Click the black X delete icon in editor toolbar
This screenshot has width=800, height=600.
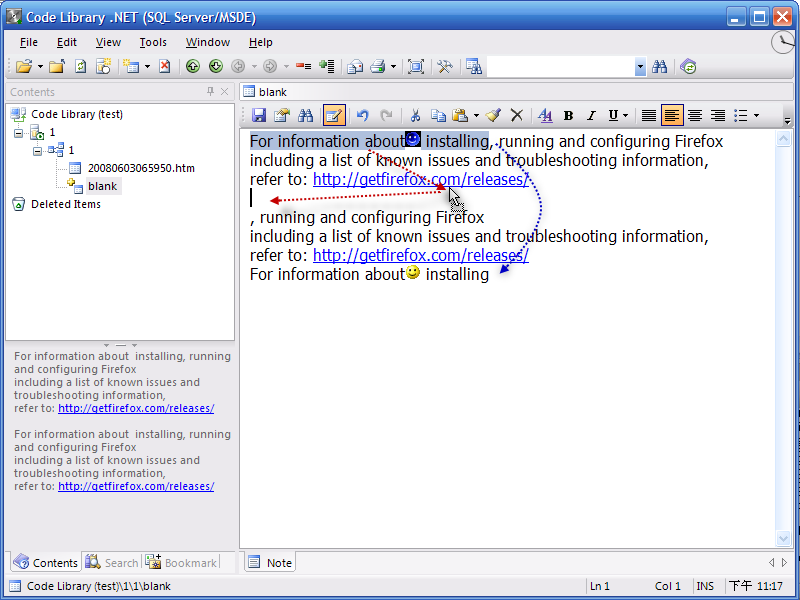pyautogui.click(x=516, y=115)
